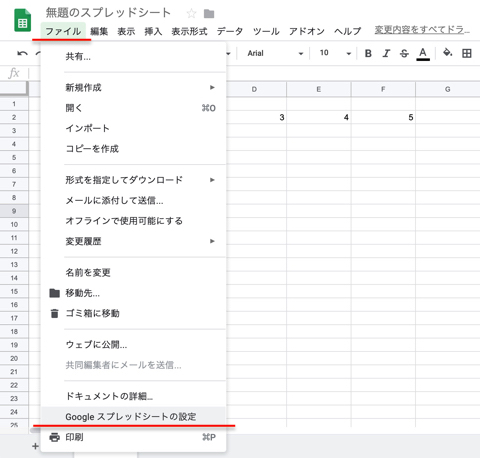The image size is (480, 458).
Task: Toggle bold formatting
Action: (368, 53)
